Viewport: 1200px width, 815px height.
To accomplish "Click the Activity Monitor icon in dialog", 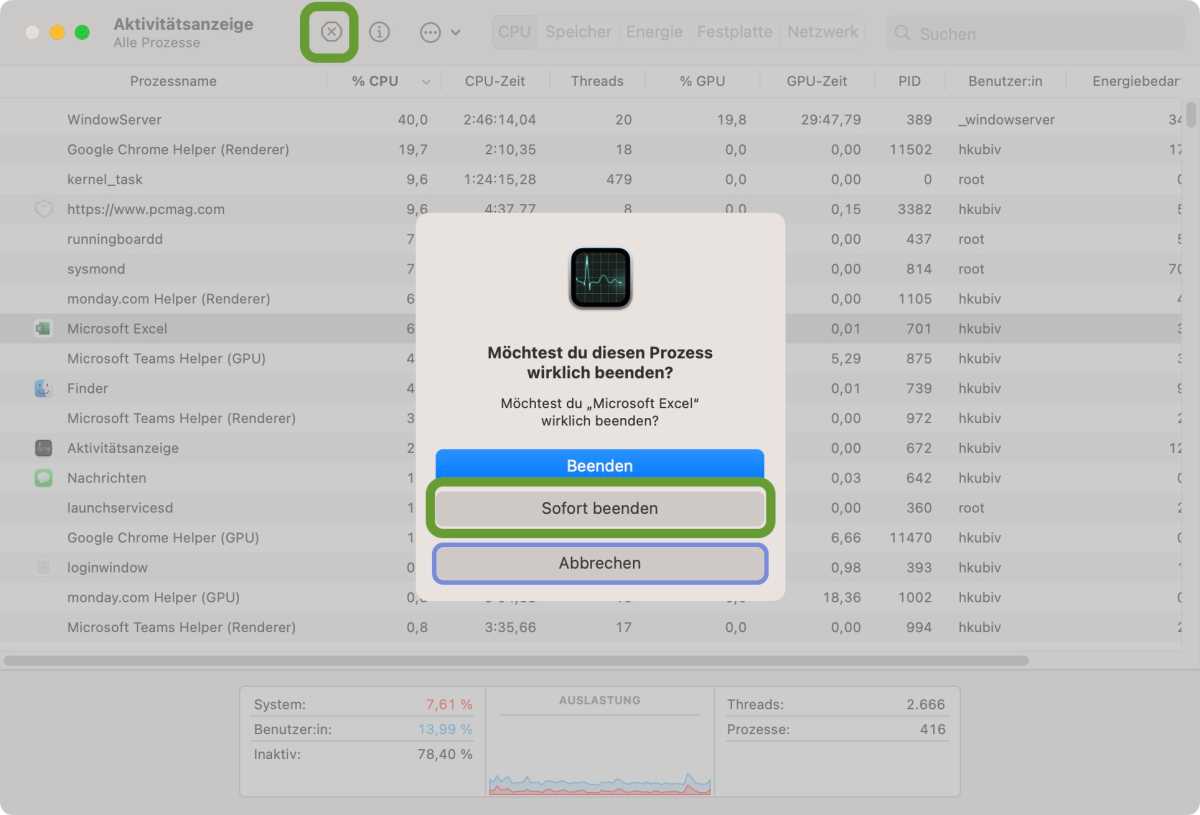I will tap(600, 278).
